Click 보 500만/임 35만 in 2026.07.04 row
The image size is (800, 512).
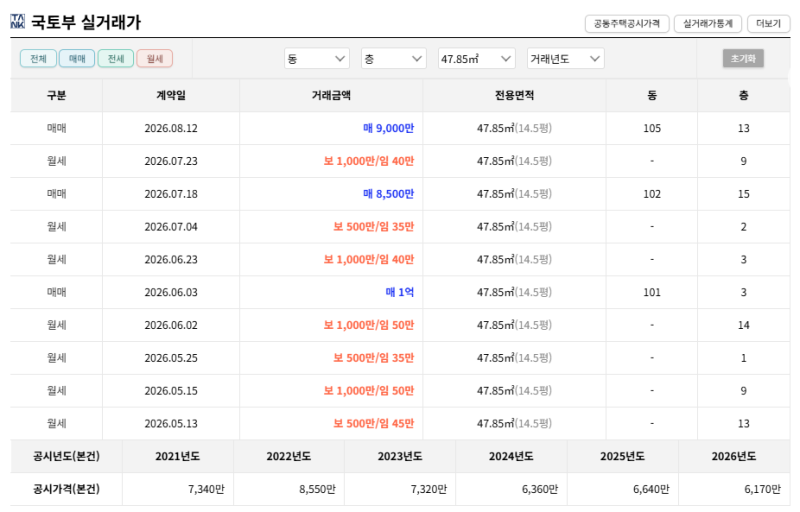pos(373,227)
